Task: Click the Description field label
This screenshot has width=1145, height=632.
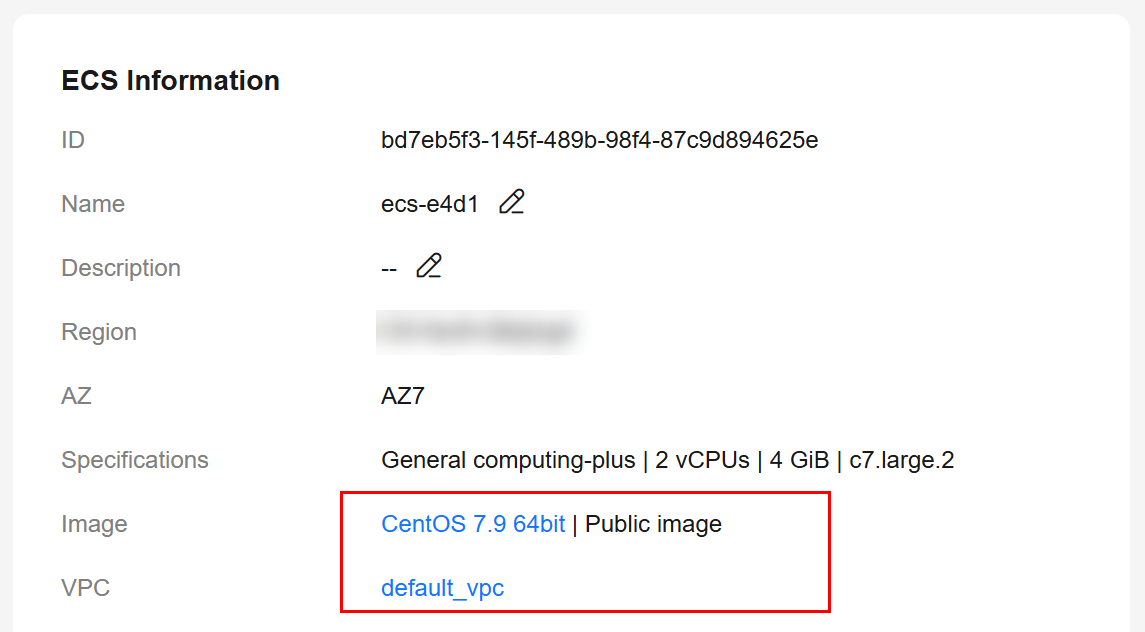Action: point(121,268)
